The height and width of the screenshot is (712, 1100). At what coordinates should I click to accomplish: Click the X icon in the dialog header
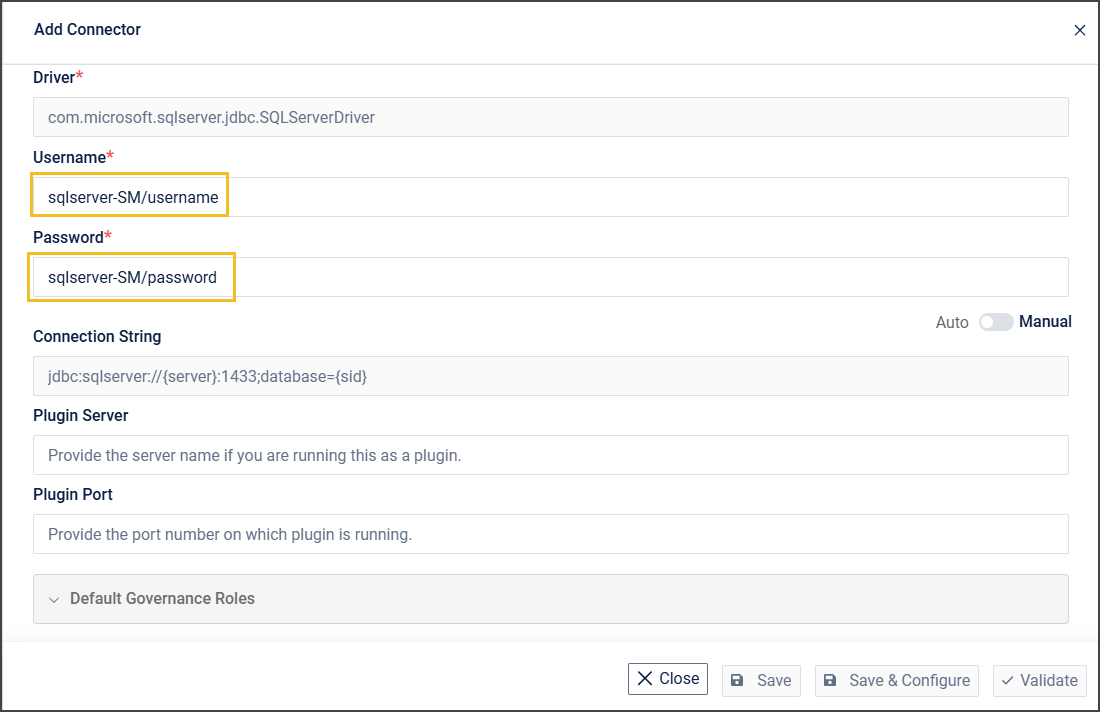point(1080,30)
